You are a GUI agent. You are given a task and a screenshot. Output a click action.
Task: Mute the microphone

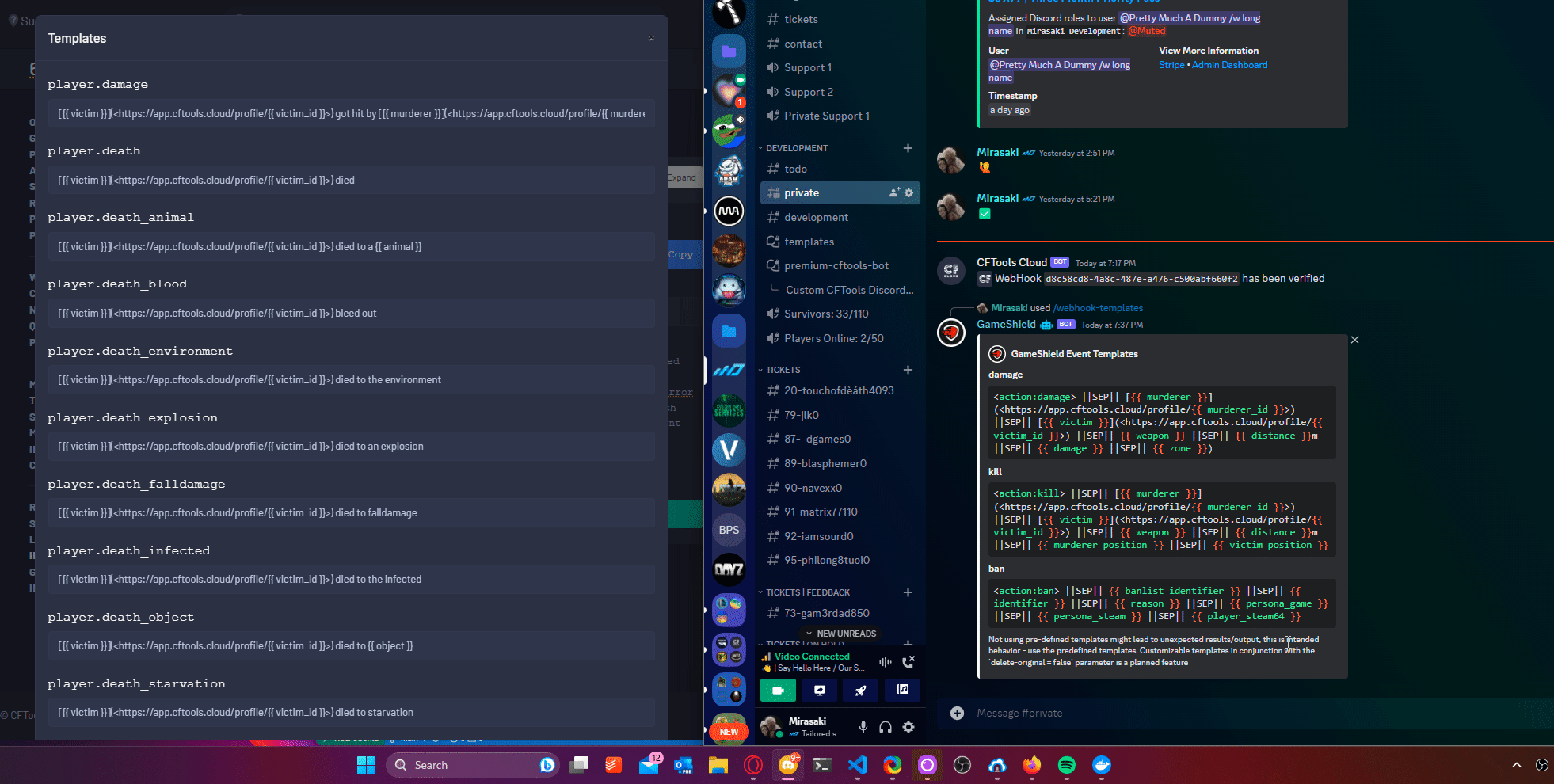click(x=863, y=727)
